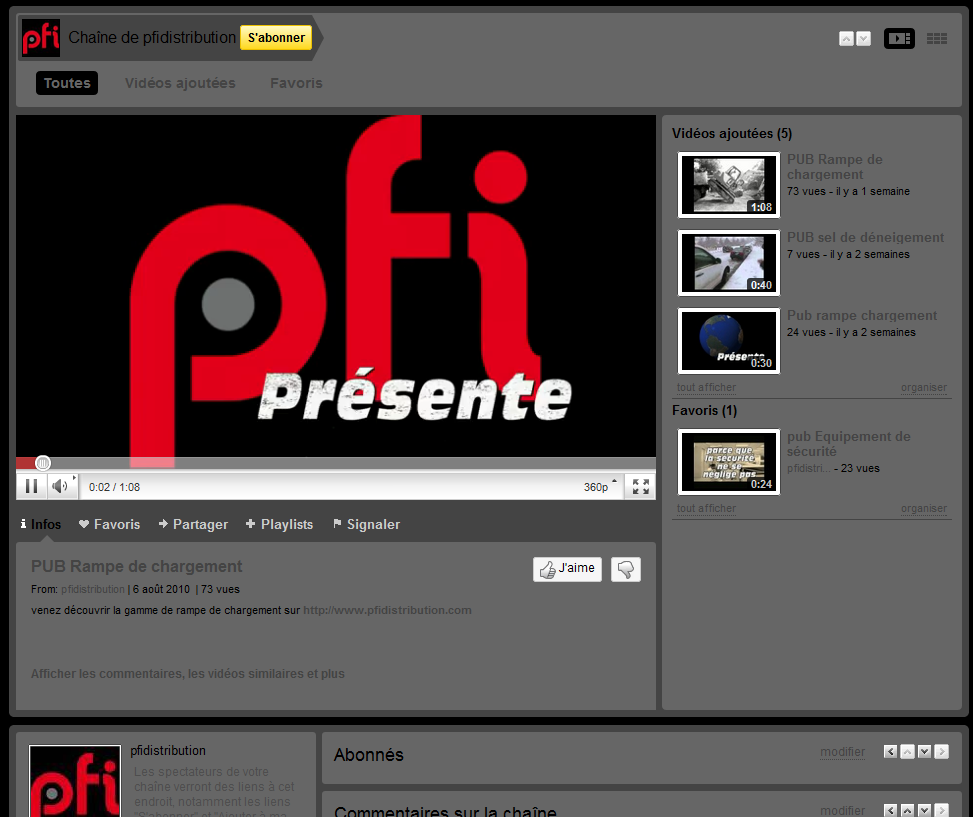Open pfidistribution uploader link after From:
973x817 pixels.
pyautogui.click(x=93, y=589)
